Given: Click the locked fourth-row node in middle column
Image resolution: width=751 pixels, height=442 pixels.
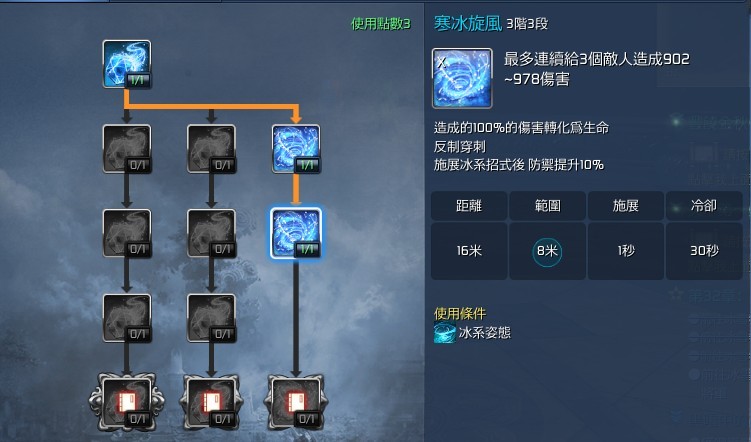Looking at the screenshot, I should (211, 318).
